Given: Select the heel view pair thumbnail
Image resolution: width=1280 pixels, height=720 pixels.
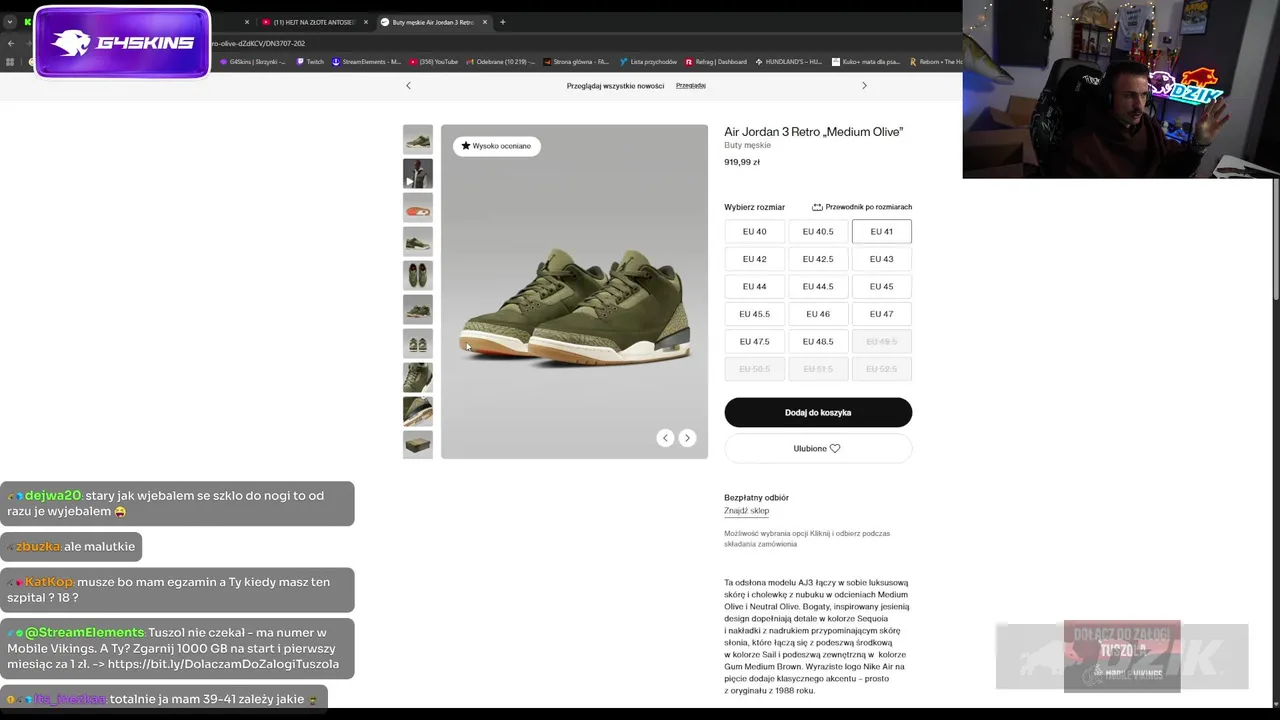Looking at the screenshot, I should pos(418,344).
